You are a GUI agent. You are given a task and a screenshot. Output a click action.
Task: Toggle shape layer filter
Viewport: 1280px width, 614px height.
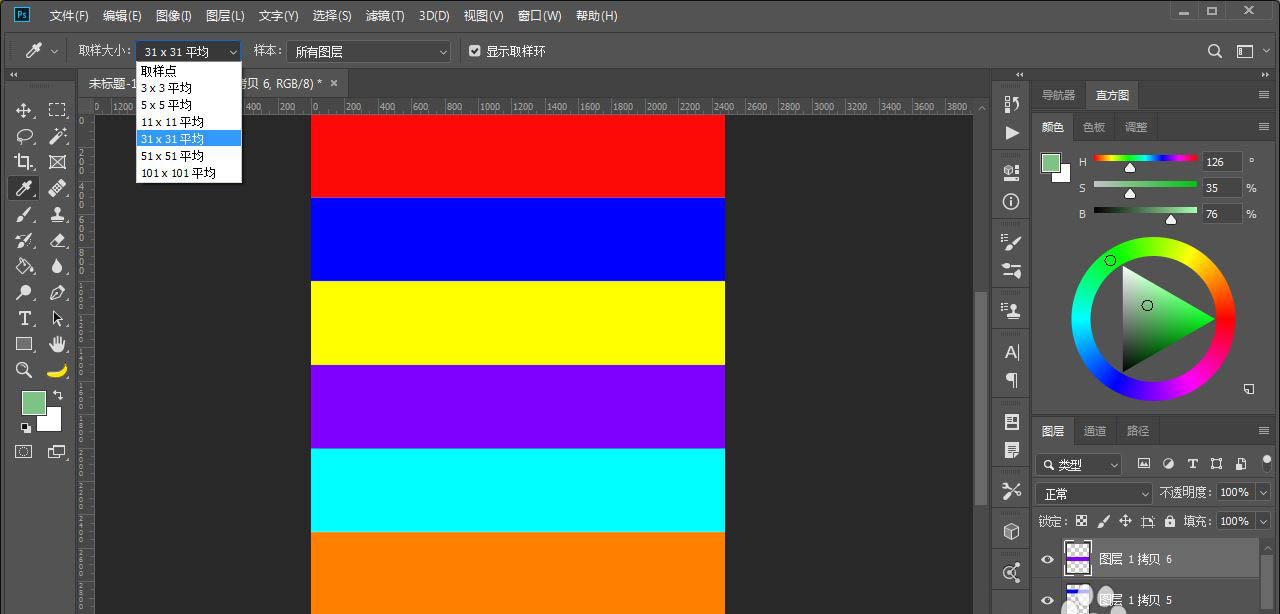point(1216,464)
